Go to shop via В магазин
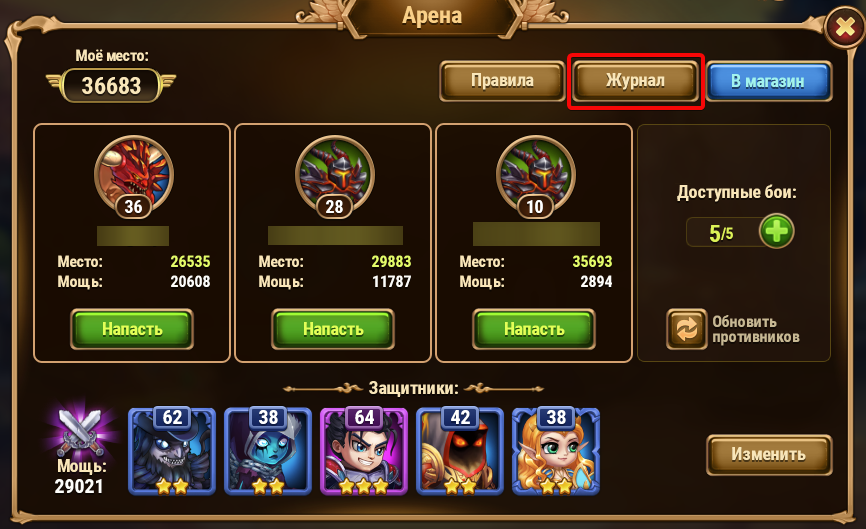The height and width of the screenshot is (529, 866). (x=768, y=81)
